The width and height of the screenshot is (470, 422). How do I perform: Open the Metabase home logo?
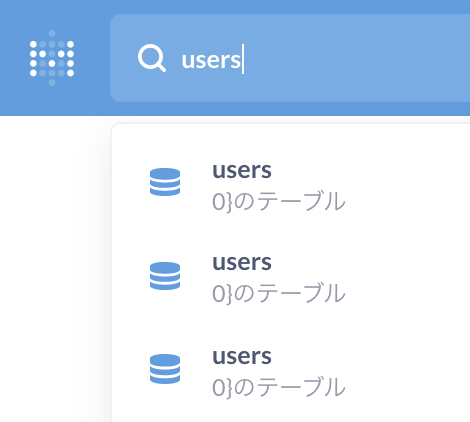[x=52, y=58]
